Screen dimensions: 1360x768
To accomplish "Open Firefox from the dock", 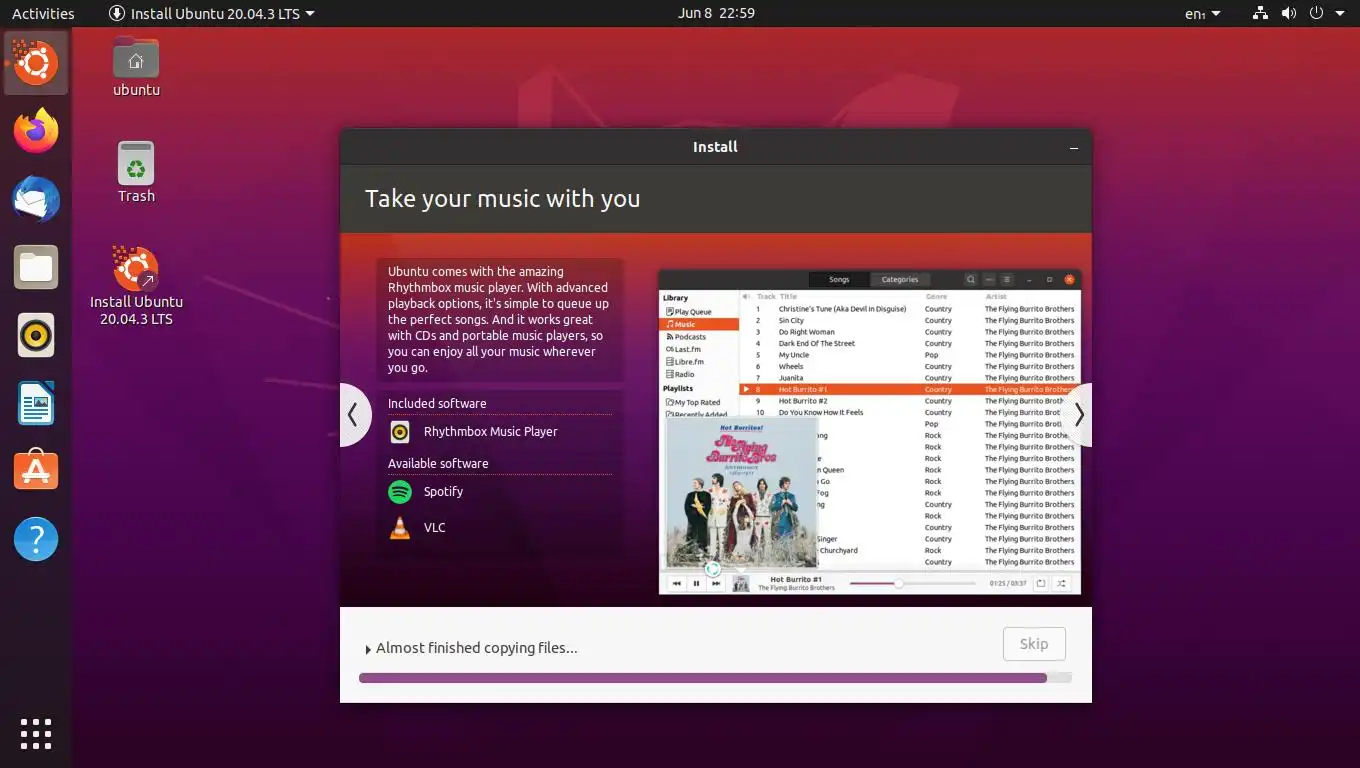I will click(x=36, y=131).
